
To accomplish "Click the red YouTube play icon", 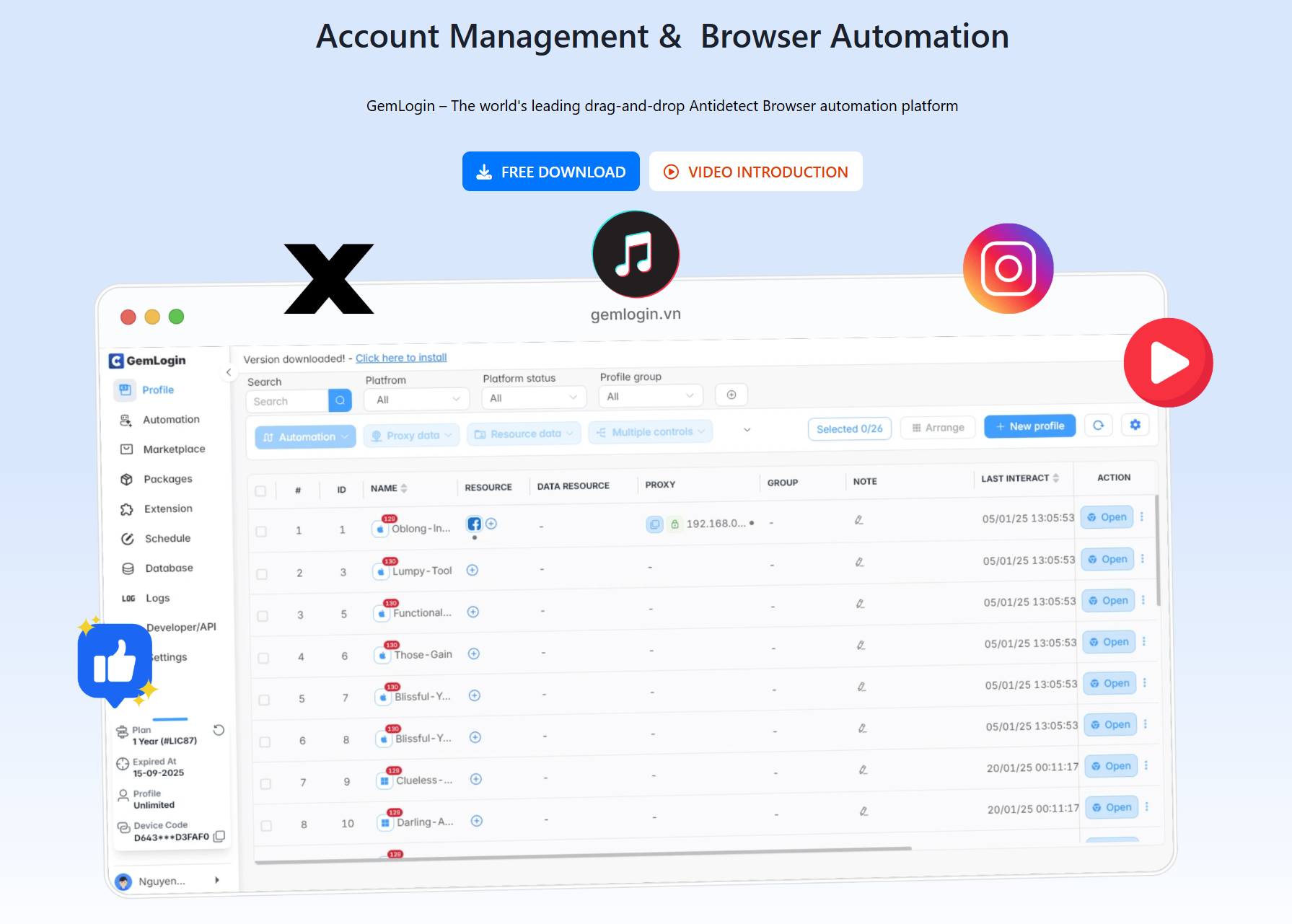I will pyautogui.click(x=1169, y=362).
